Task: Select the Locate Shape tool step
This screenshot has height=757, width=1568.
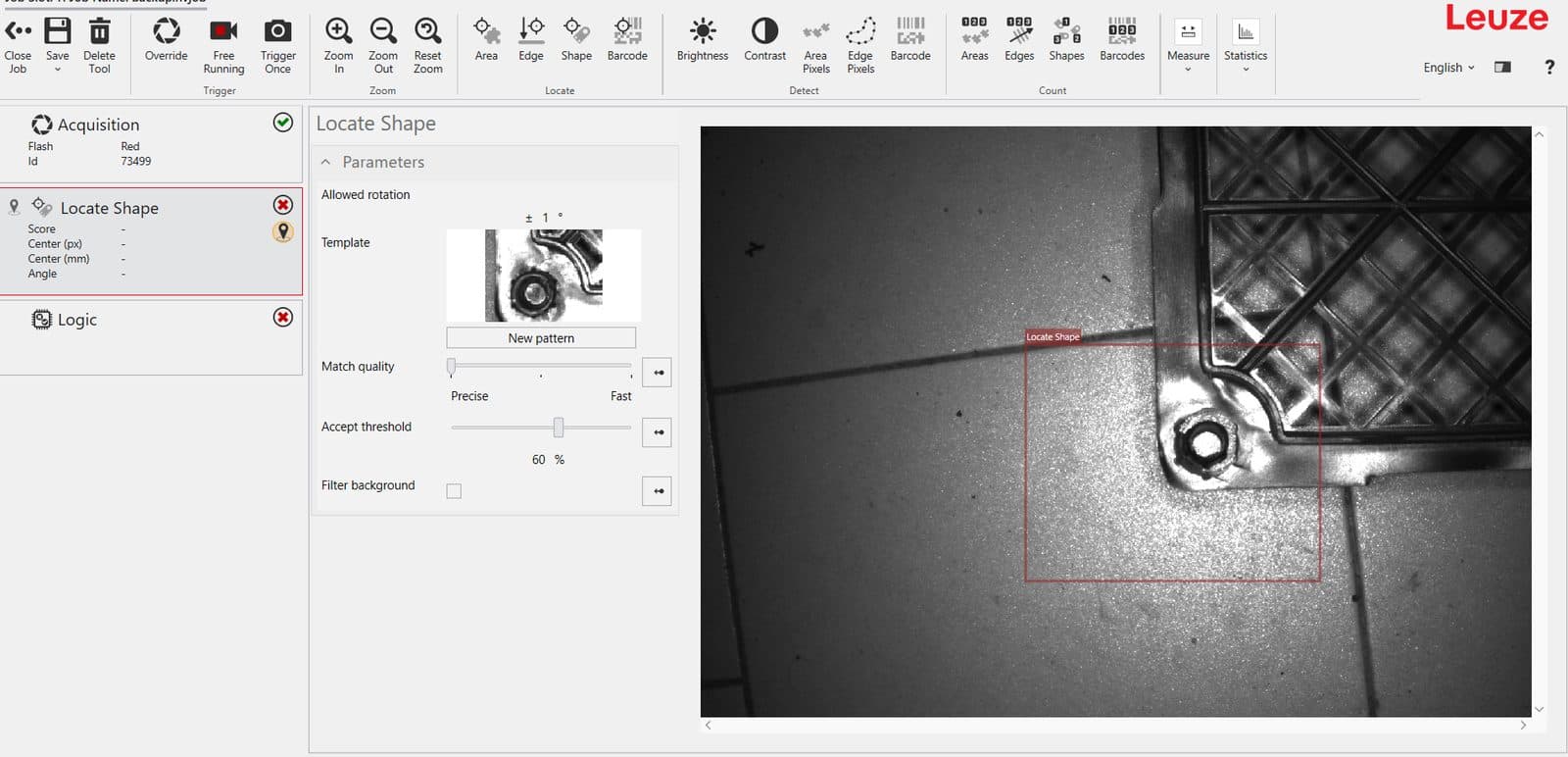Action: (151, 241)
